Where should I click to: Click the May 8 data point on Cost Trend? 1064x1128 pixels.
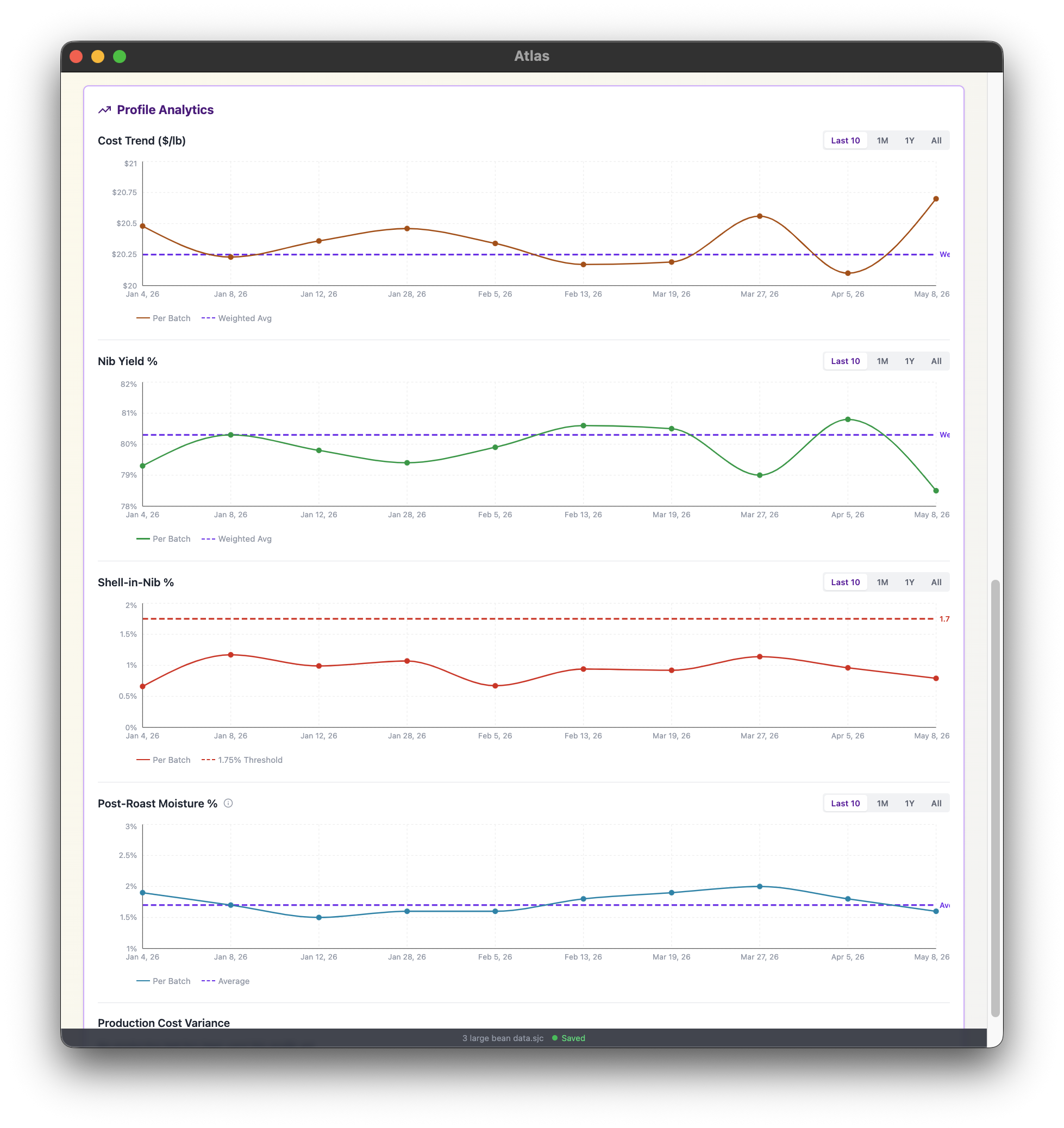point(936,199)
